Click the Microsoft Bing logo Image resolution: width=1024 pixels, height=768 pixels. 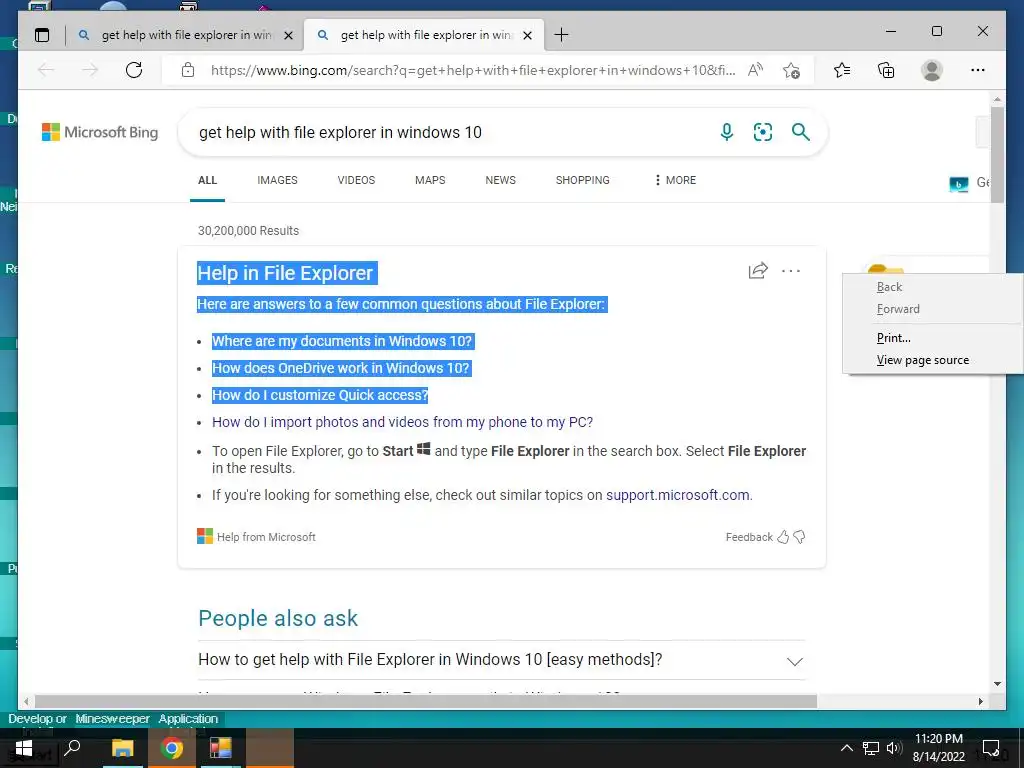pyautogui.click(x=100, y=133)
